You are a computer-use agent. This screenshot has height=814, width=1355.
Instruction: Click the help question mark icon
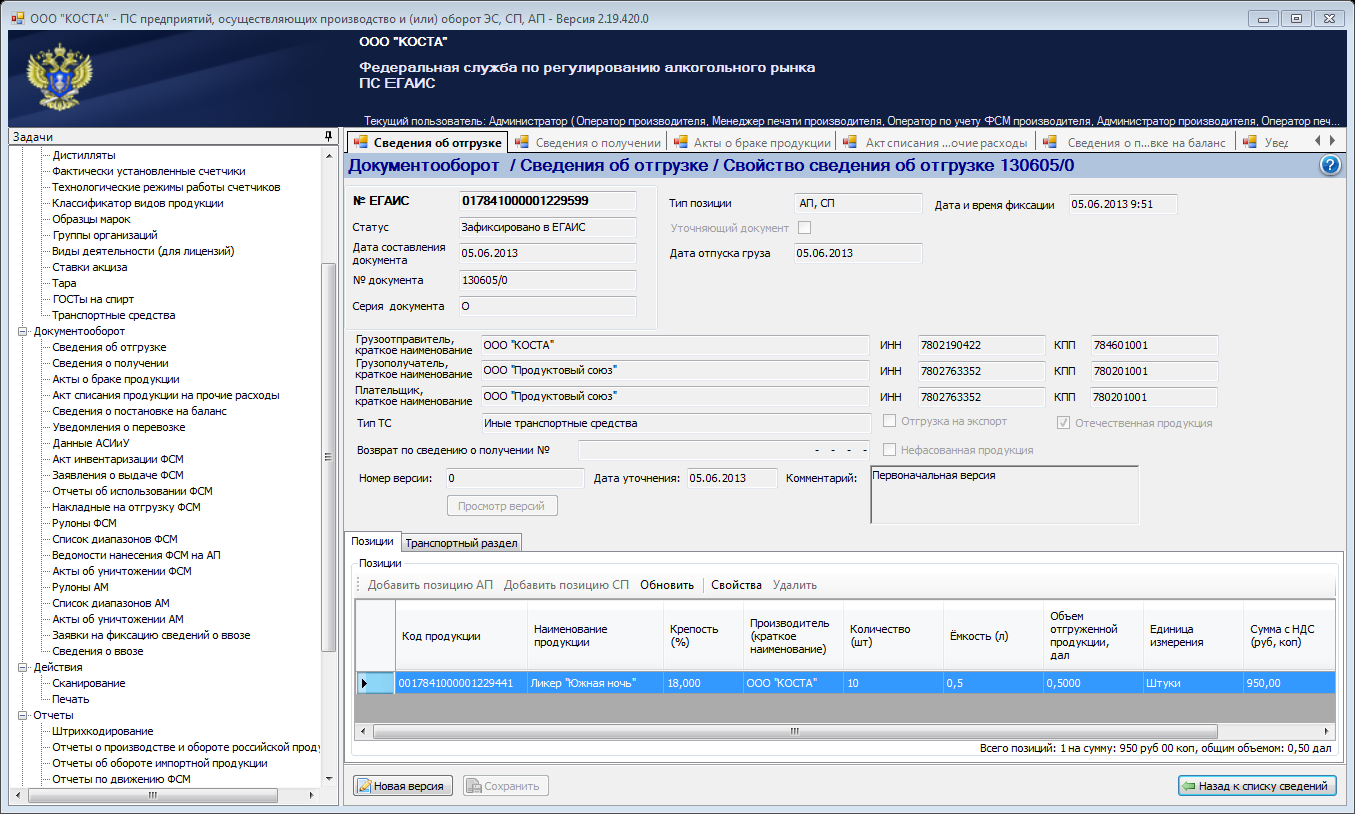pos(1329,165)
